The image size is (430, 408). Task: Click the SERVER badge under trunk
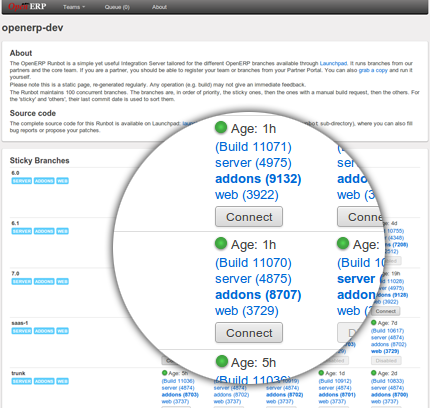tap(22, 381)
